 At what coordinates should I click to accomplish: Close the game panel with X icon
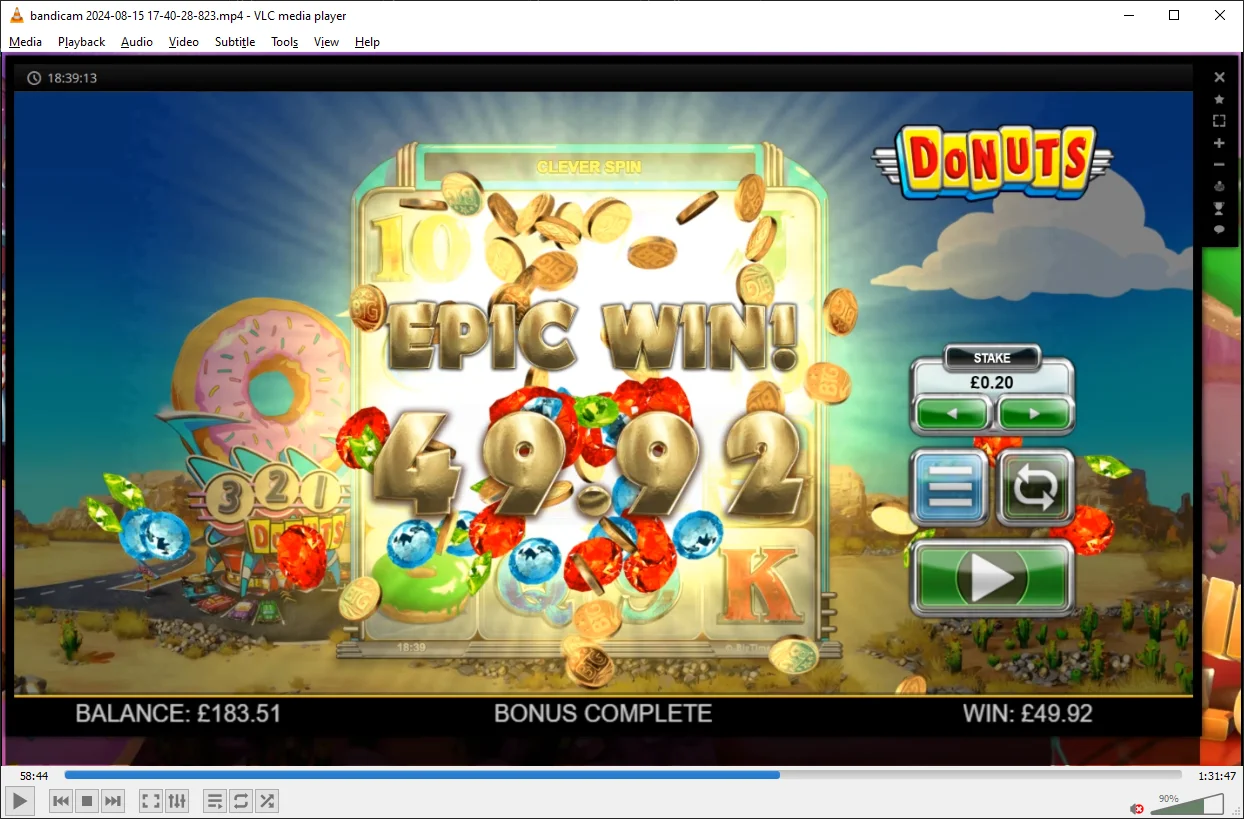point(1219,77)
